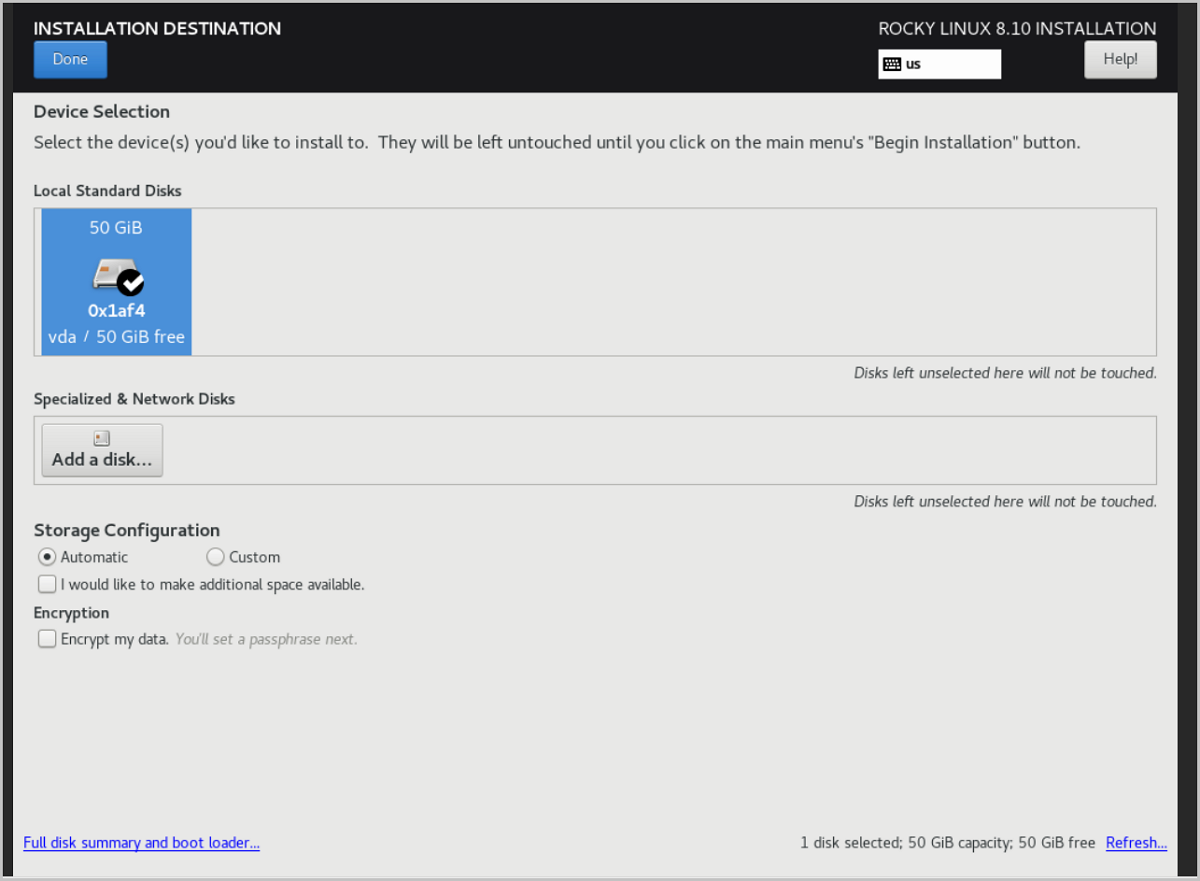Click the vda / 50 GiB free label

[116, 337]
